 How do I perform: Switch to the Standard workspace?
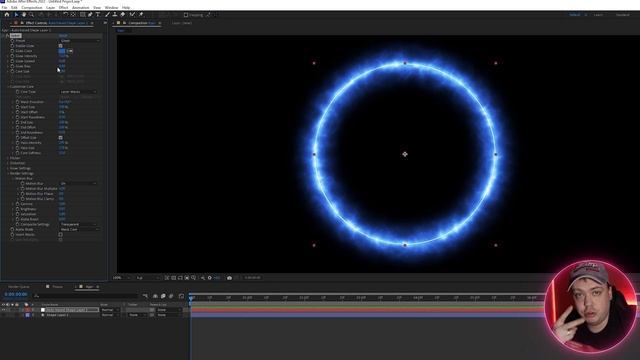click(623, 15)
